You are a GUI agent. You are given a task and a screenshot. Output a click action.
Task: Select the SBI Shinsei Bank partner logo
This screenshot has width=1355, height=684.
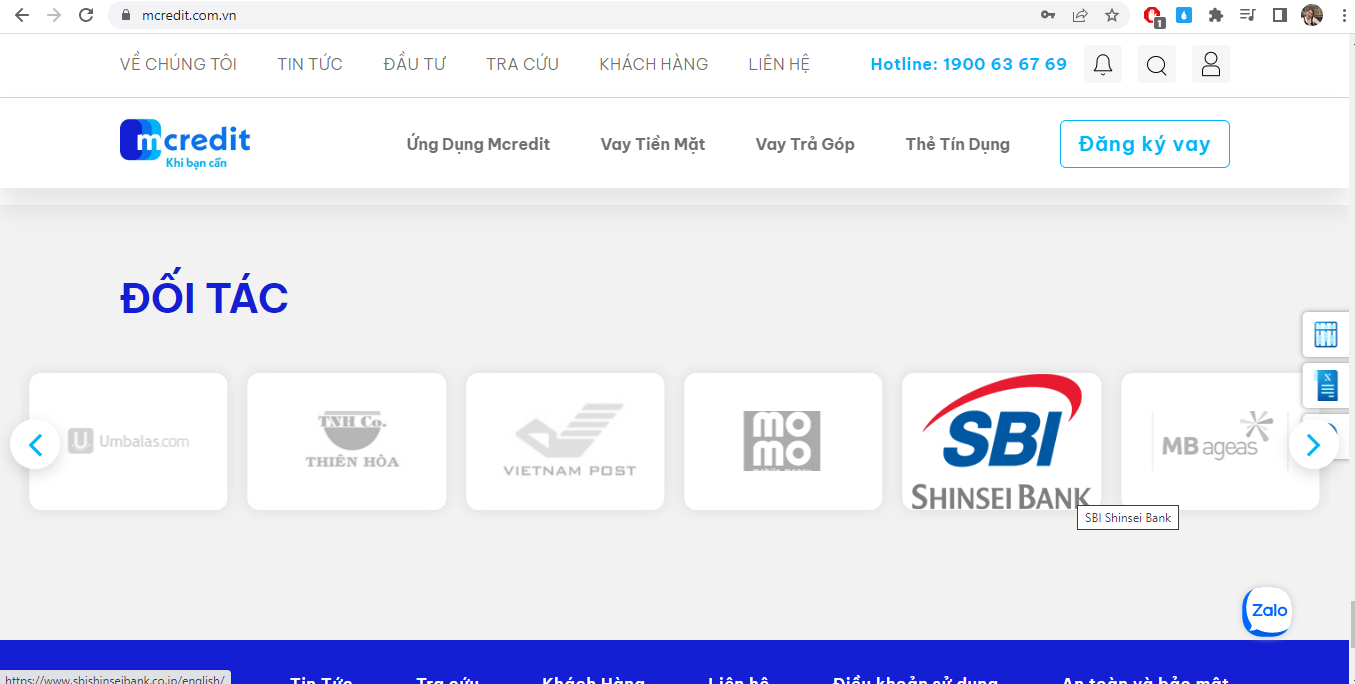coord(1001,441)
